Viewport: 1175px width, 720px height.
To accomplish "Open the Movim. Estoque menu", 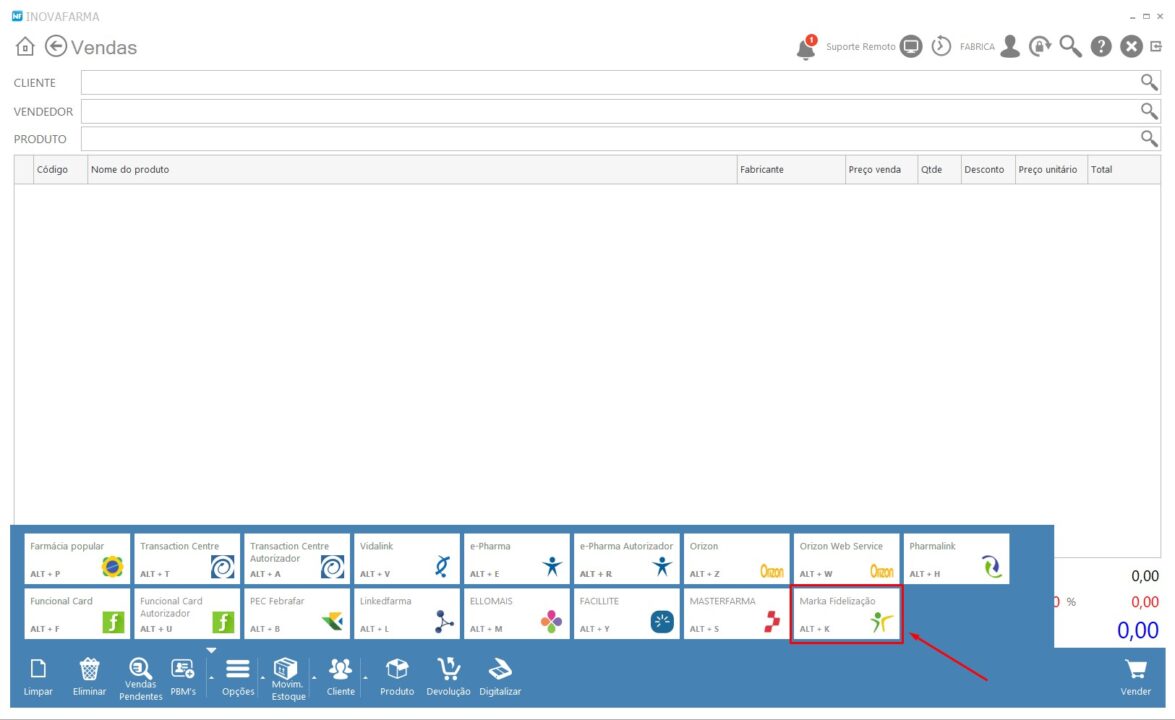I will click(287, 669).
